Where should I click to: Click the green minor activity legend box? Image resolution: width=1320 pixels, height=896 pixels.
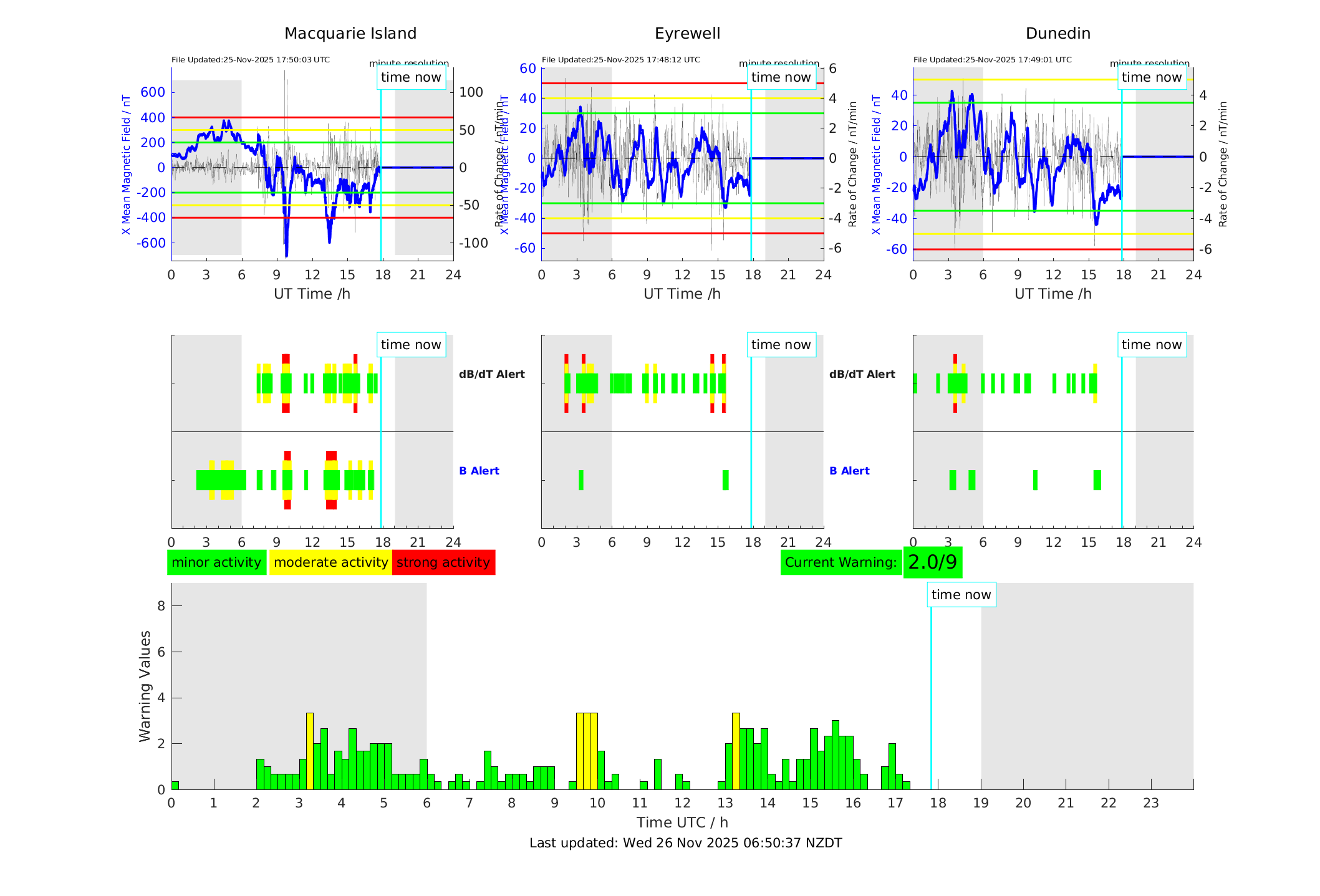click(x=216, y=562)
